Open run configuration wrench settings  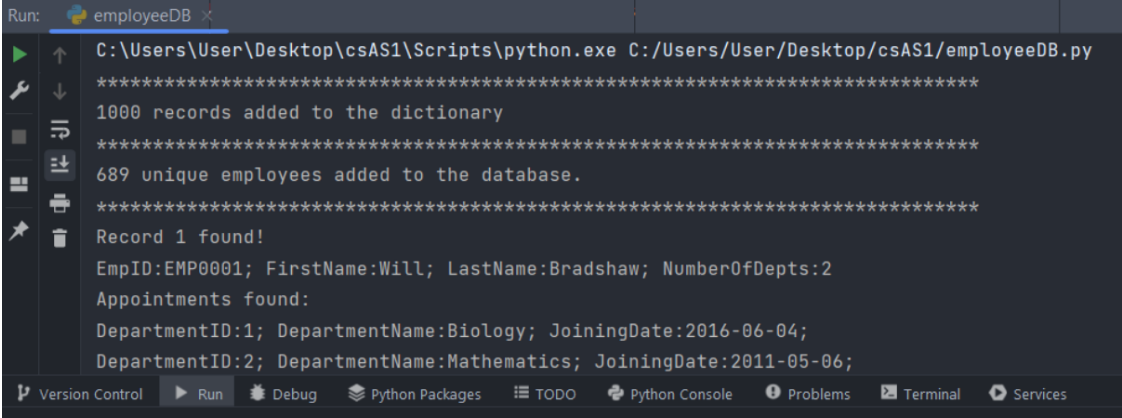tap(18, 91)
